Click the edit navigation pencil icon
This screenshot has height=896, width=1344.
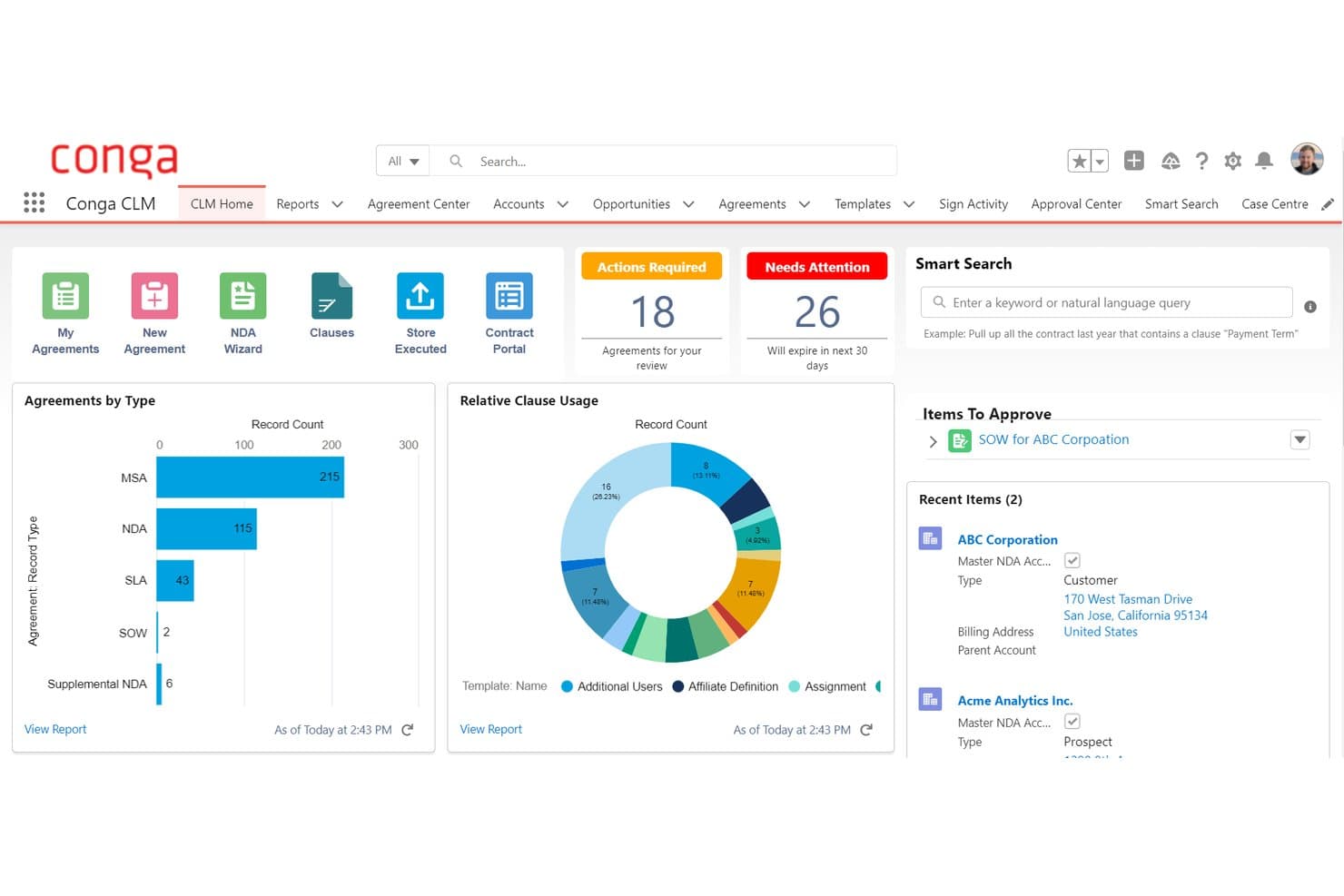coord(1328,204)
